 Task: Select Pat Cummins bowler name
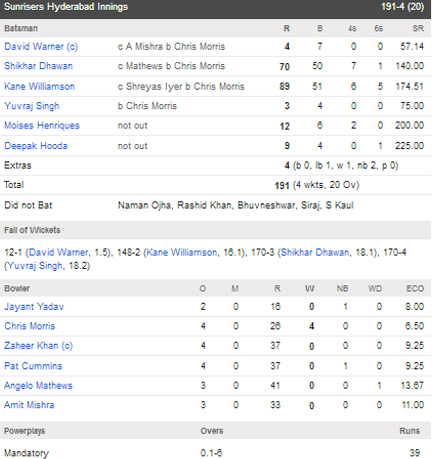click(33, 366)
